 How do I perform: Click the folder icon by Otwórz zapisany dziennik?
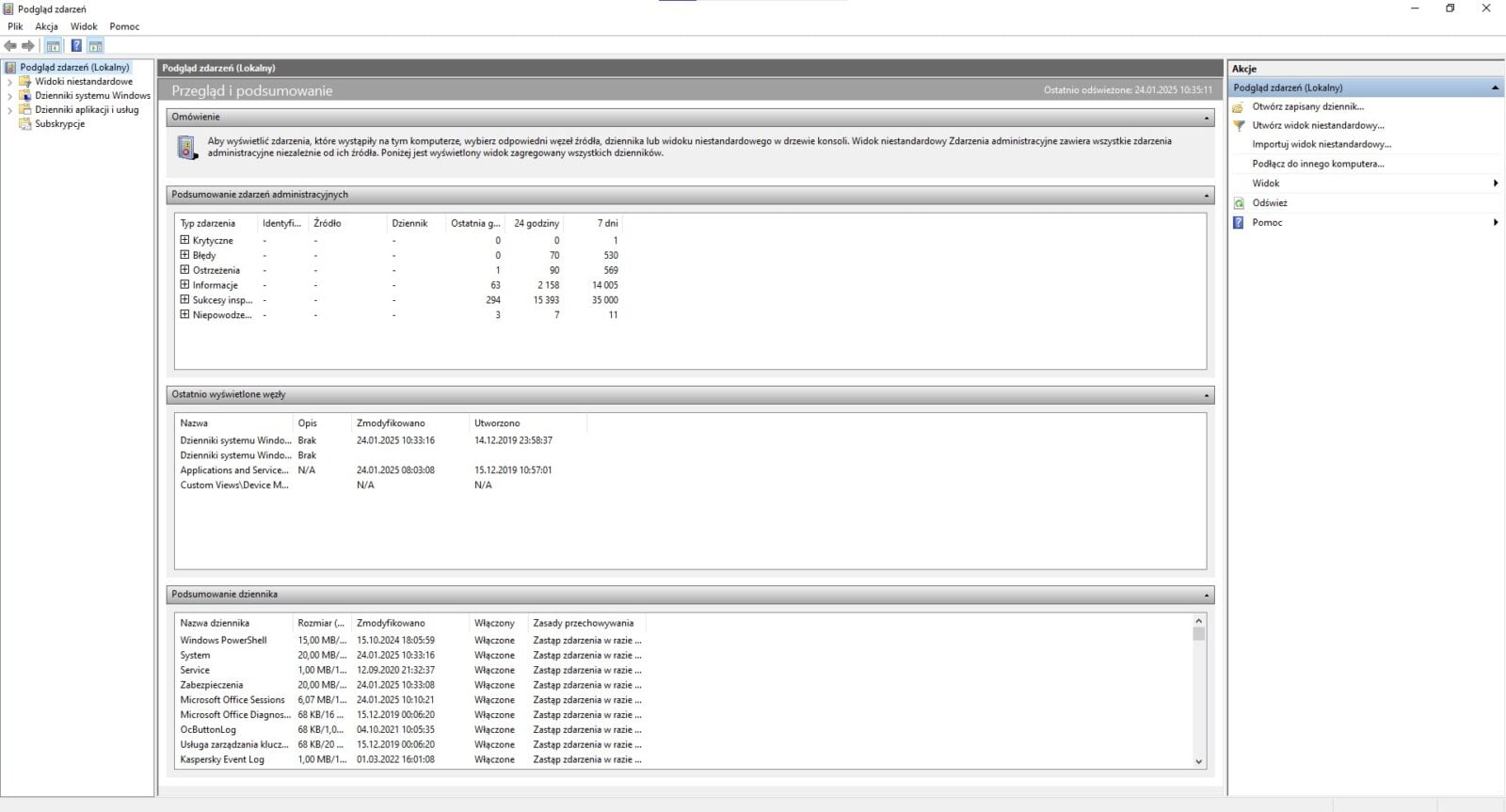coord(1240,107)
